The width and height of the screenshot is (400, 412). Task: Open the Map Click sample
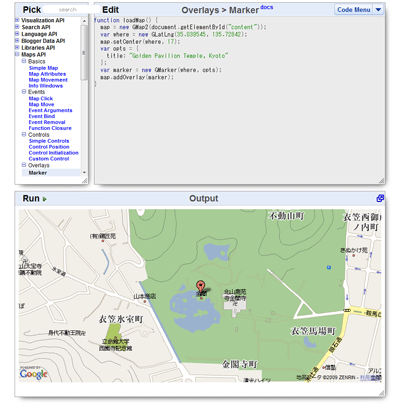[x=41, y=99]
